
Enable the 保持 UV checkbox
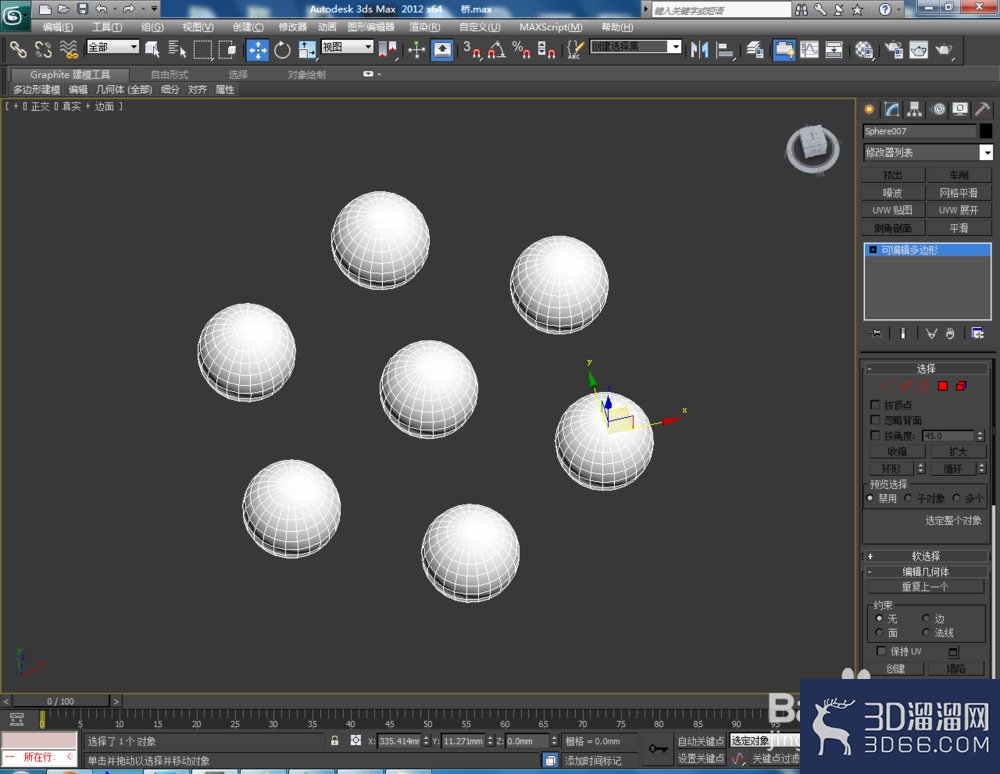coord(881,651)
